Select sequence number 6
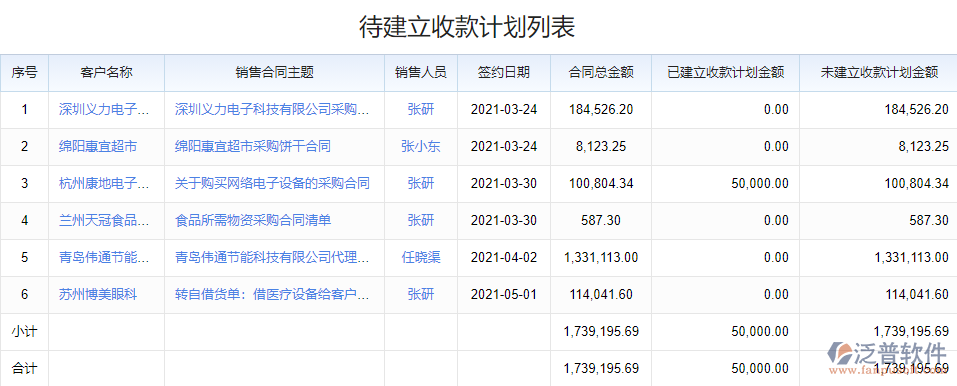Screen dimensions: 957x386 (x=24, y=294)
